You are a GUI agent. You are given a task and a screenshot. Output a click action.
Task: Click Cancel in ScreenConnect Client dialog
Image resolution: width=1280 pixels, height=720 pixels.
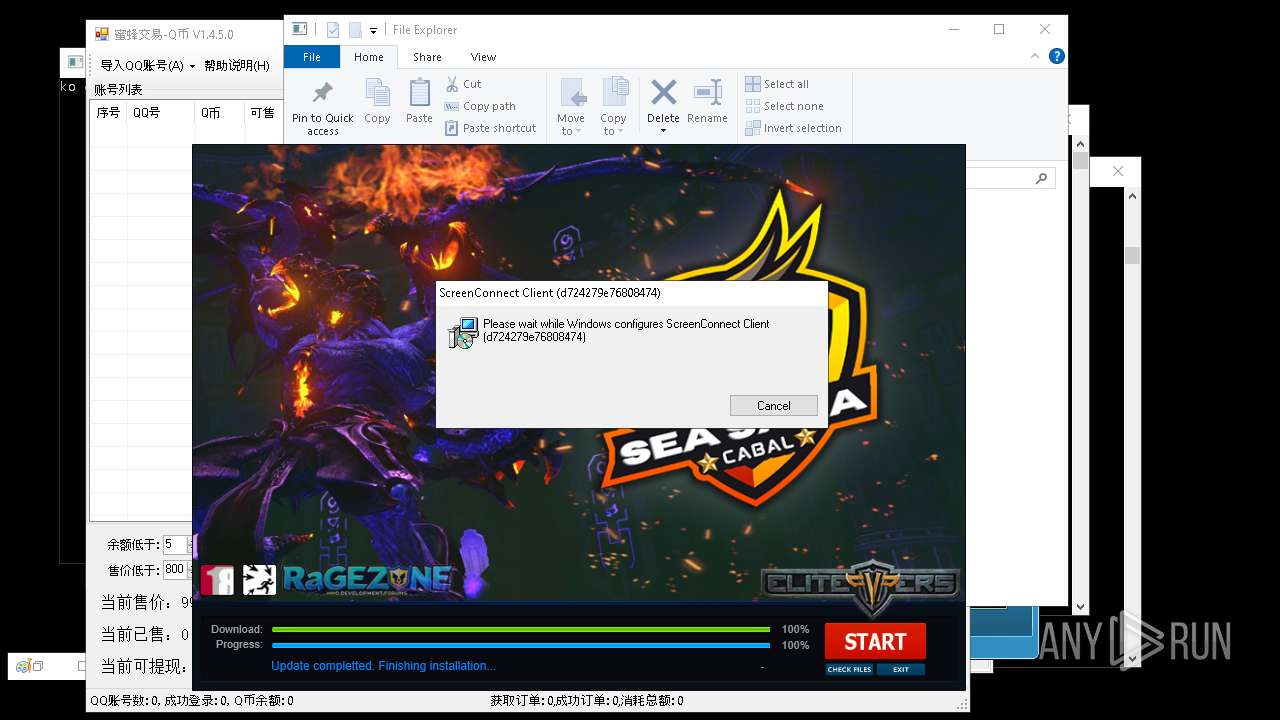(x=774, y=406)
